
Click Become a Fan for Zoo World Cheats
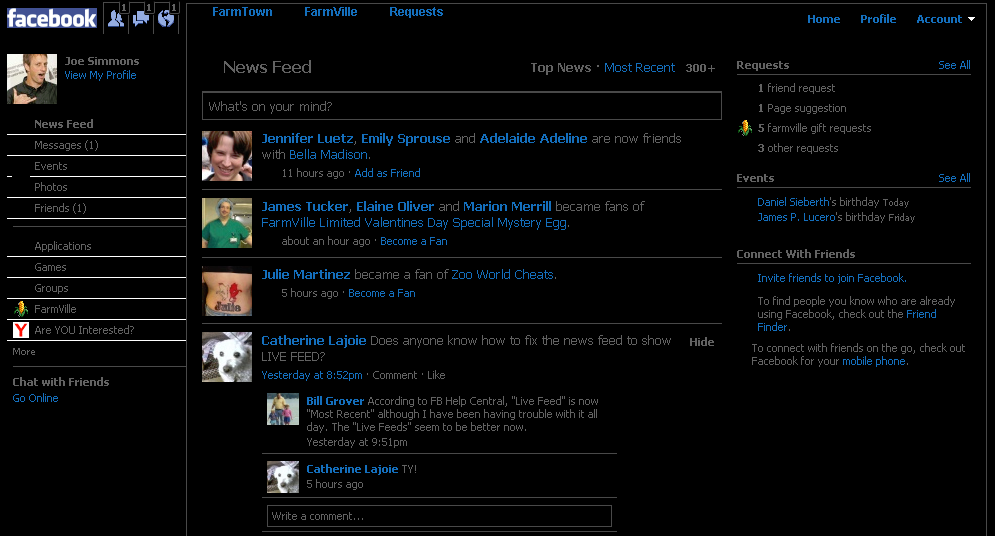tap(381, 293)
